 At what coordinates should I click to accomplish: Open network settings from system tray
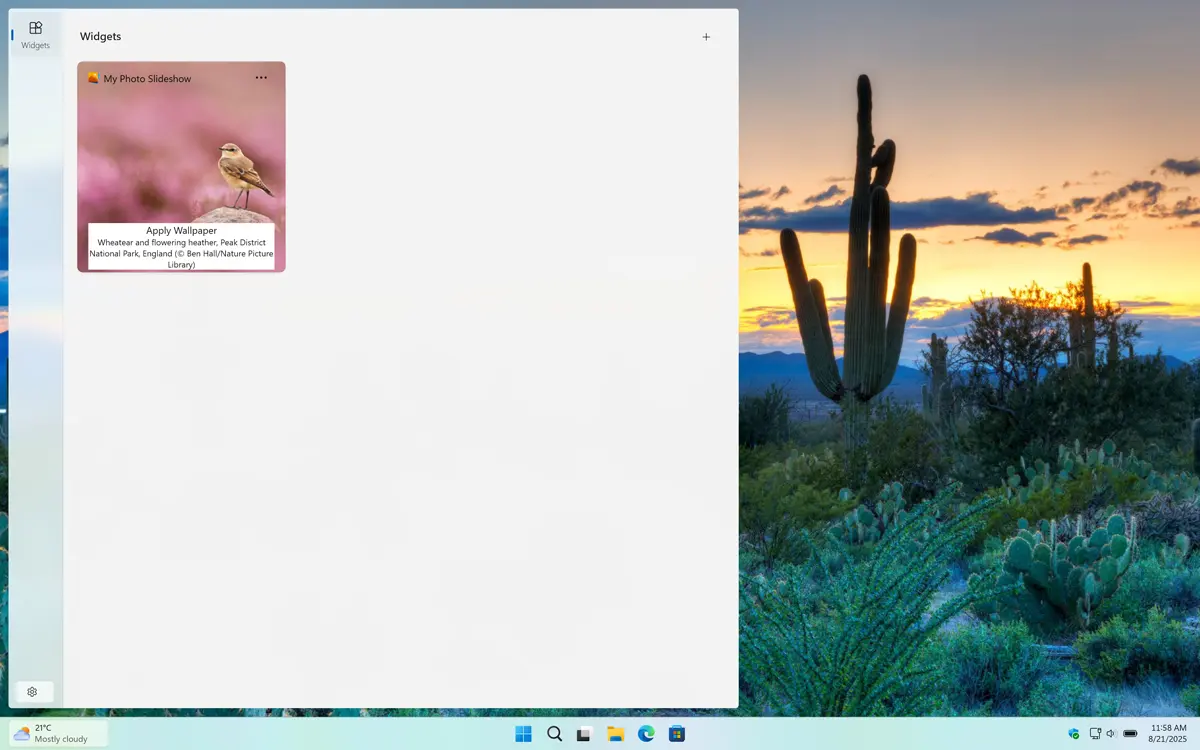[x=1095, y=734]
